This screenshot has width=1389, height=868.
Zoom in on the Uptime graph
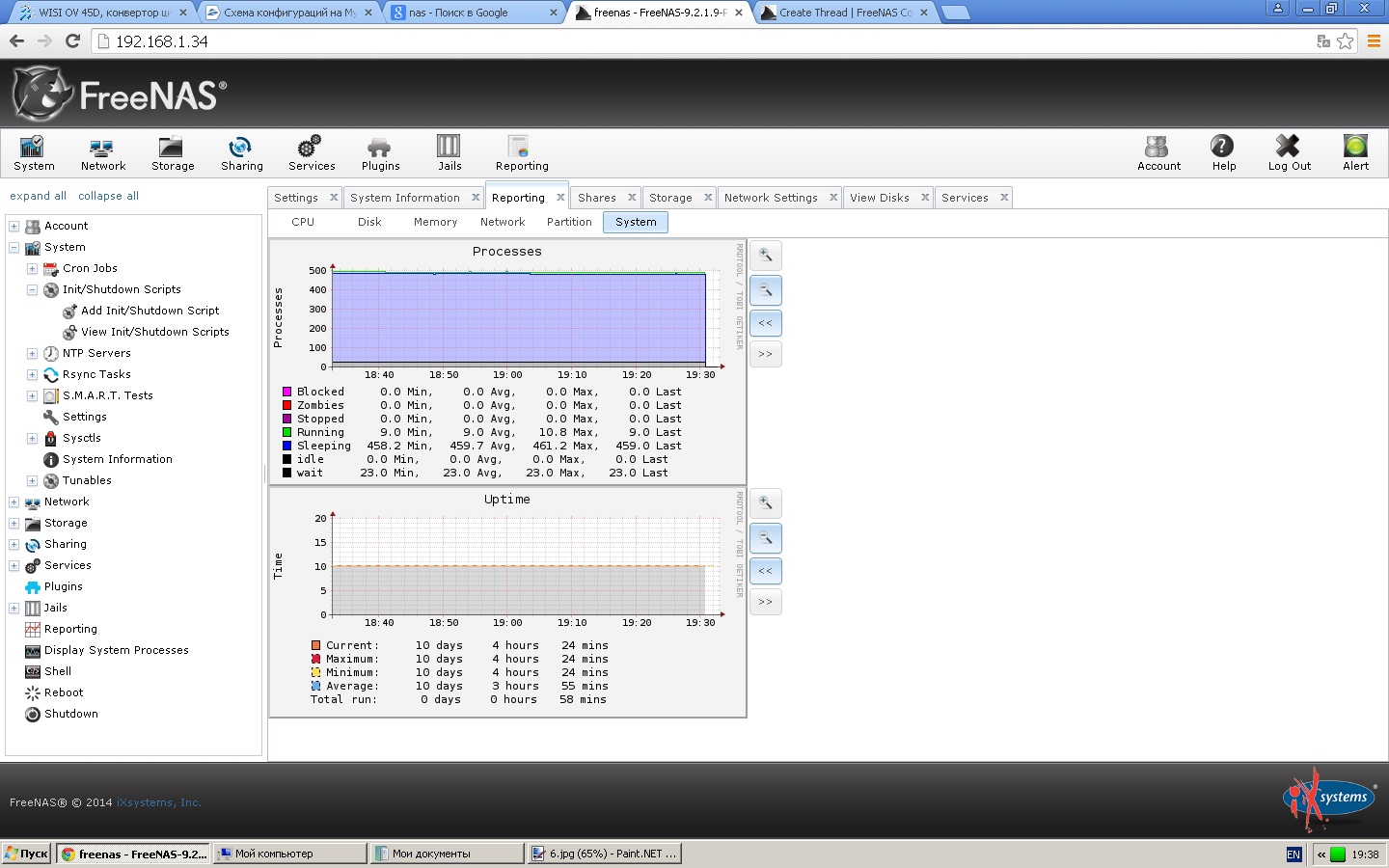click(x=766, y=503)
